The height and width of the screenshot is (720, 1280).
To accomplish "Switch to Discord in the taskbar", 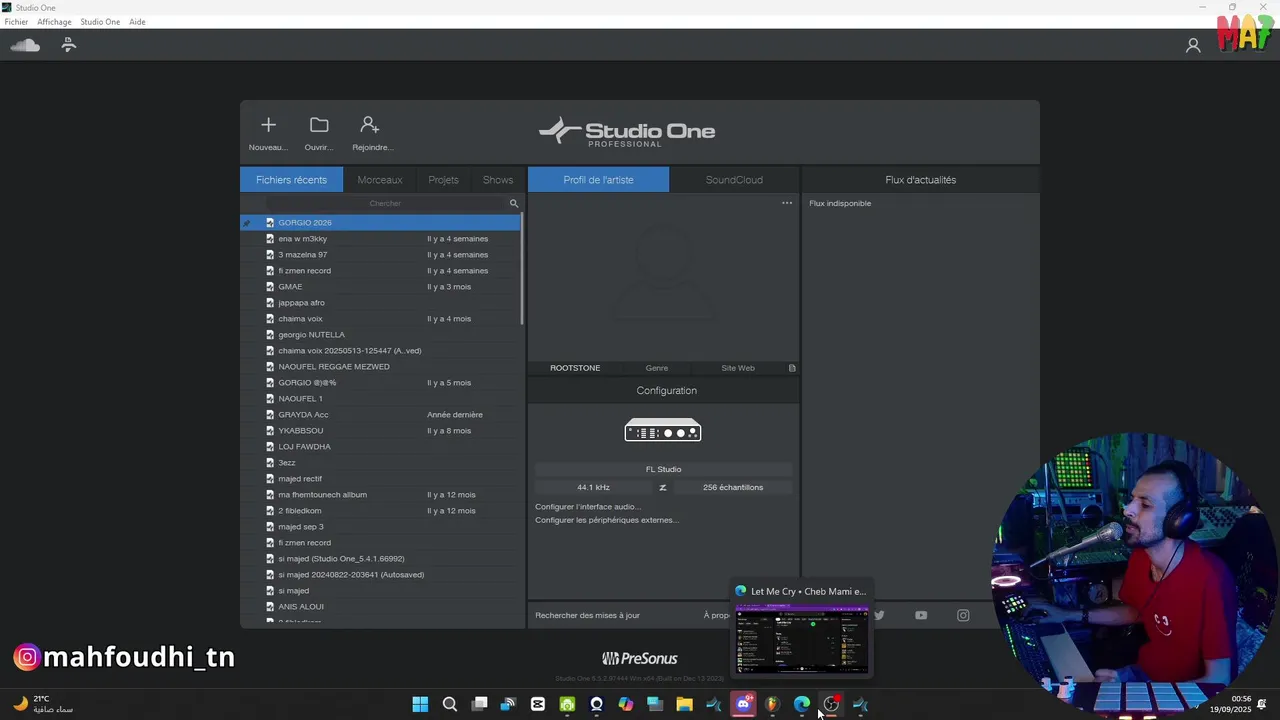I will pos(743,704).
